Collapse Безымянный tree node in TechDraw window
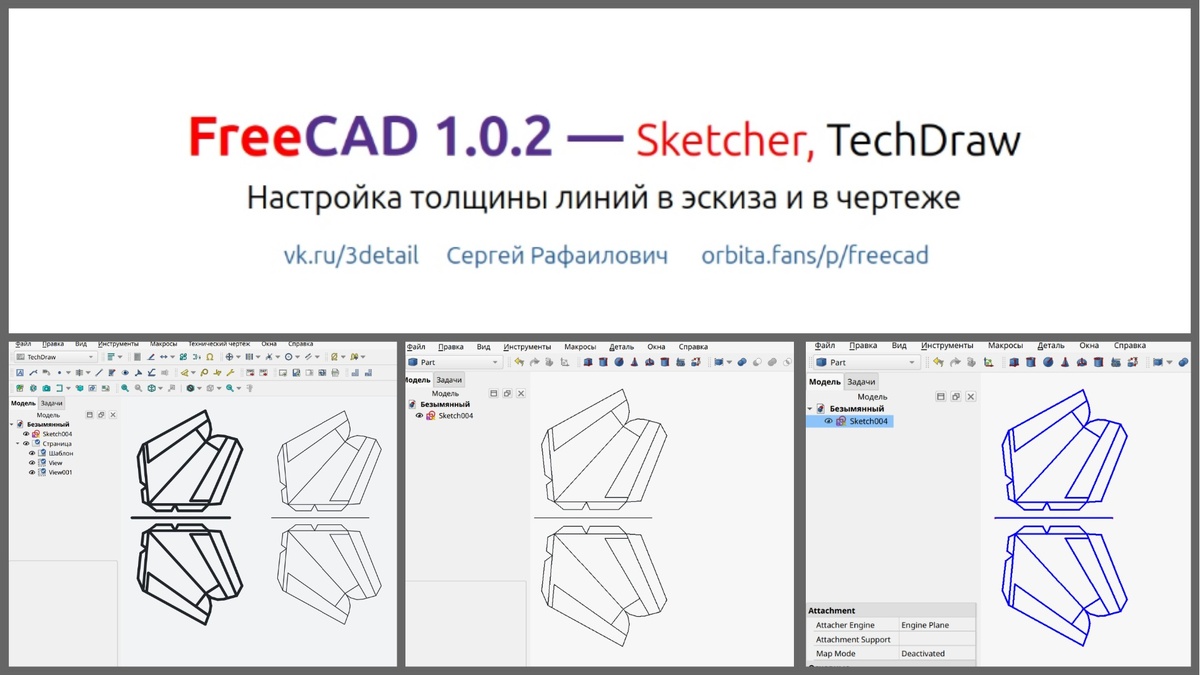 click(x=12, y=424)
